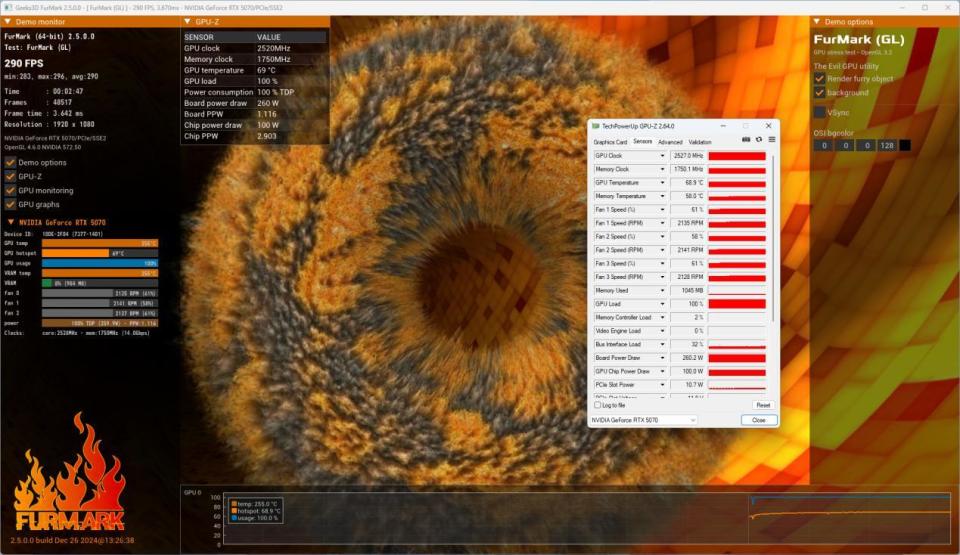Viewport: 960px width, 555px height.
Task: Open the Fan 1 Speed (%) dropdown
Action: click(662, 210)
